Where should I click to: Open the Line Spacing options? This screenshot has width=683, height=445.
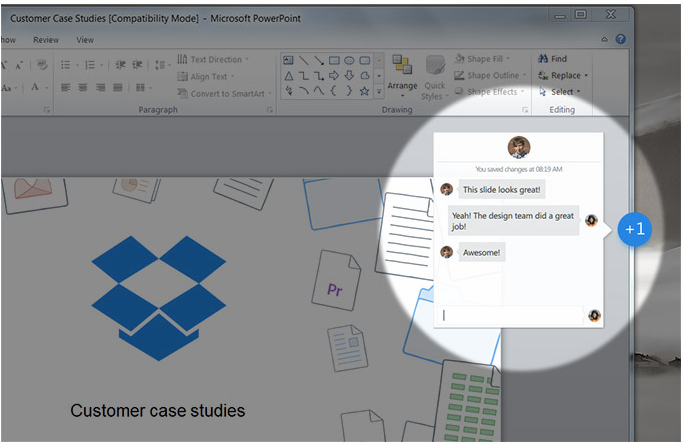click(162, 65)
